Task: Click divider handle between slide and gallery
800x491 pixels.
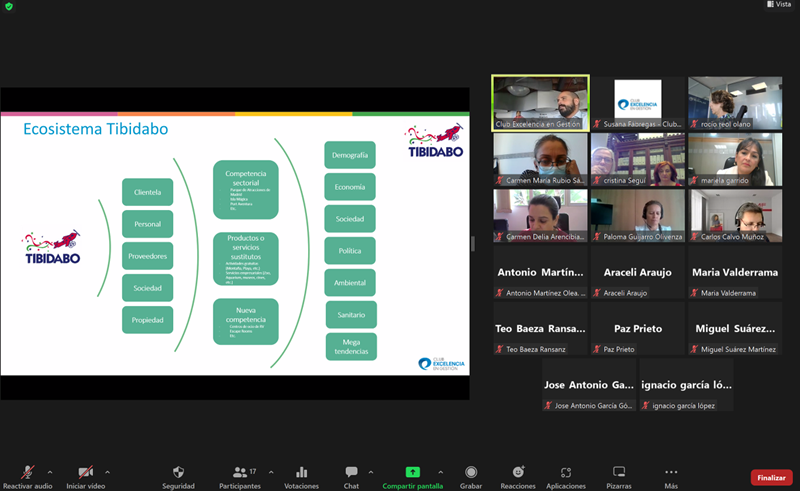Action: 473,244
